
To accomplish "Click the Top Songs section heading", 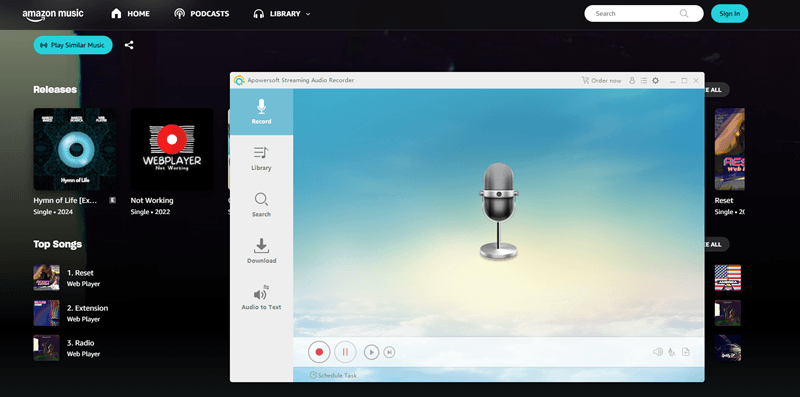I will coord(58,244).
